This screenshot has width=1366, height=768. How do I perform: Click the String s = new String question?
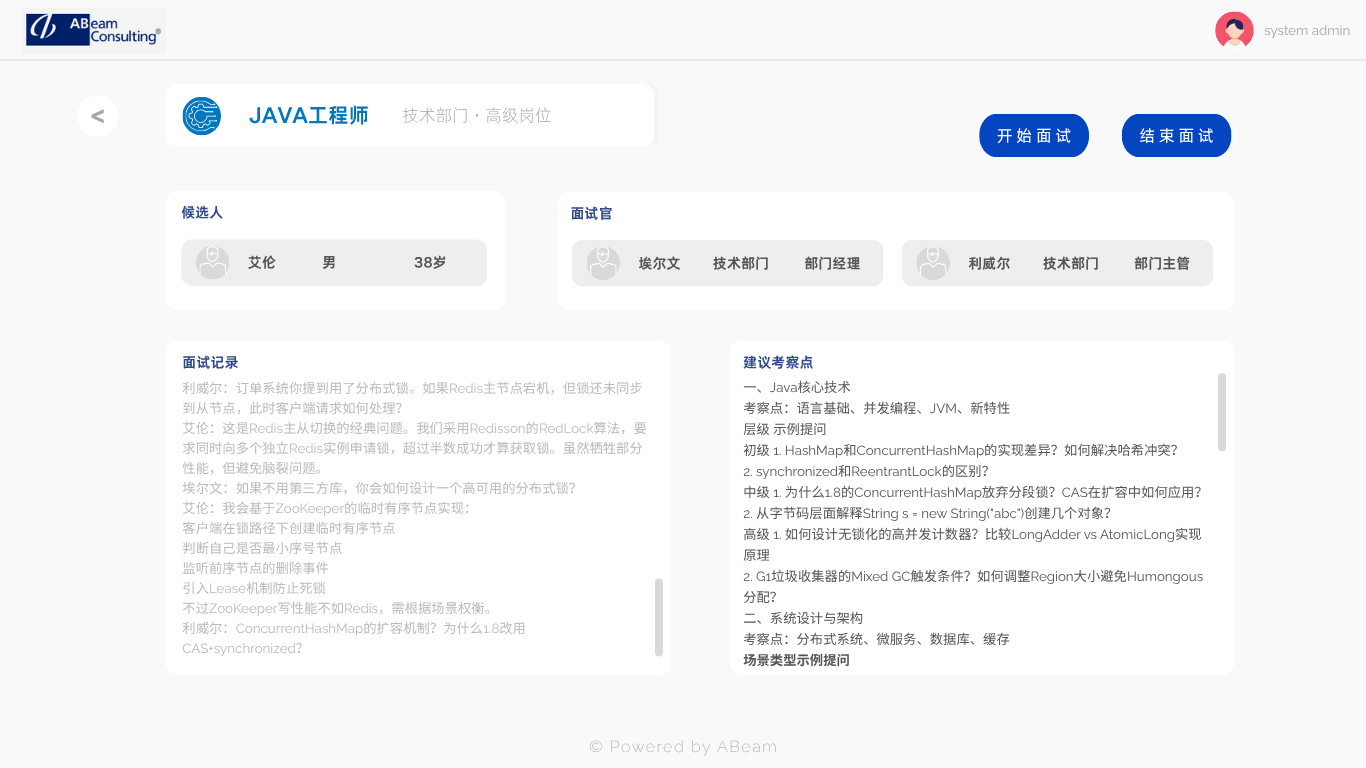click(927, 513)
